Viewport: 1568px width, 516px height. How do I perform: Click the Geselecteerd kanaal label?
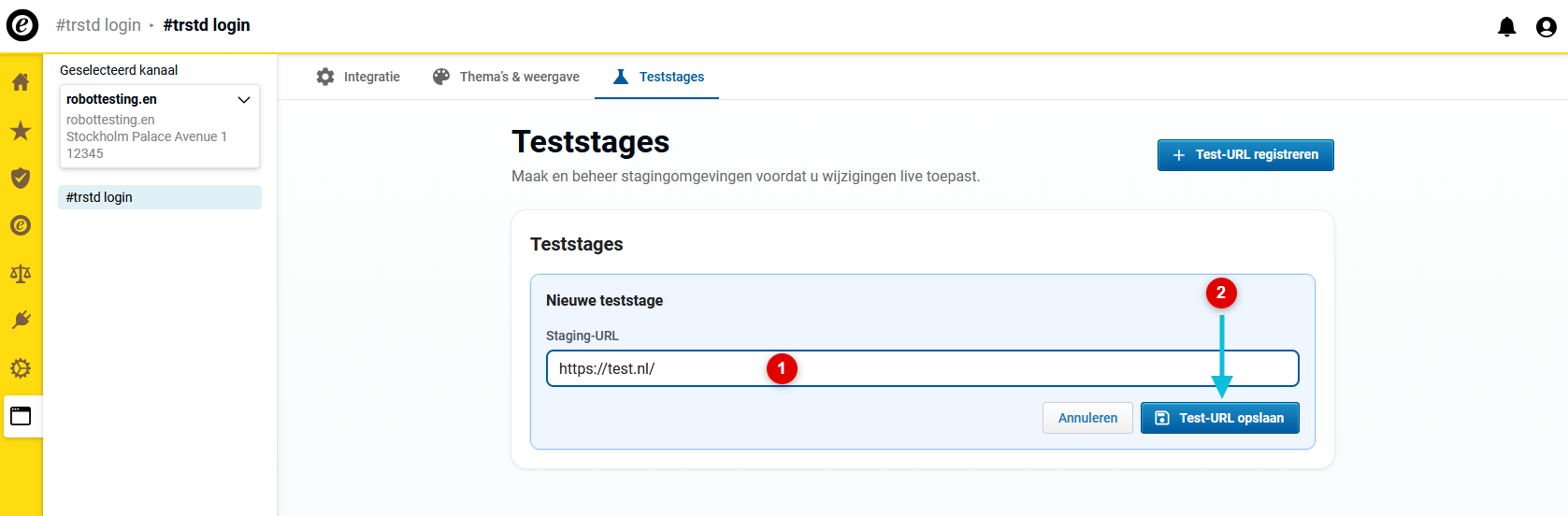pos(119,70)
